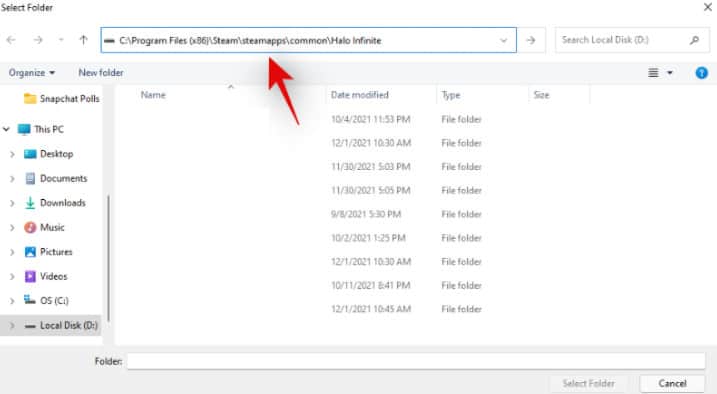The height and width of the screenshot is (394, 717).
Task: Select the row dated 10/2/2021 1:25 PM
Action: tap(352, 238)
